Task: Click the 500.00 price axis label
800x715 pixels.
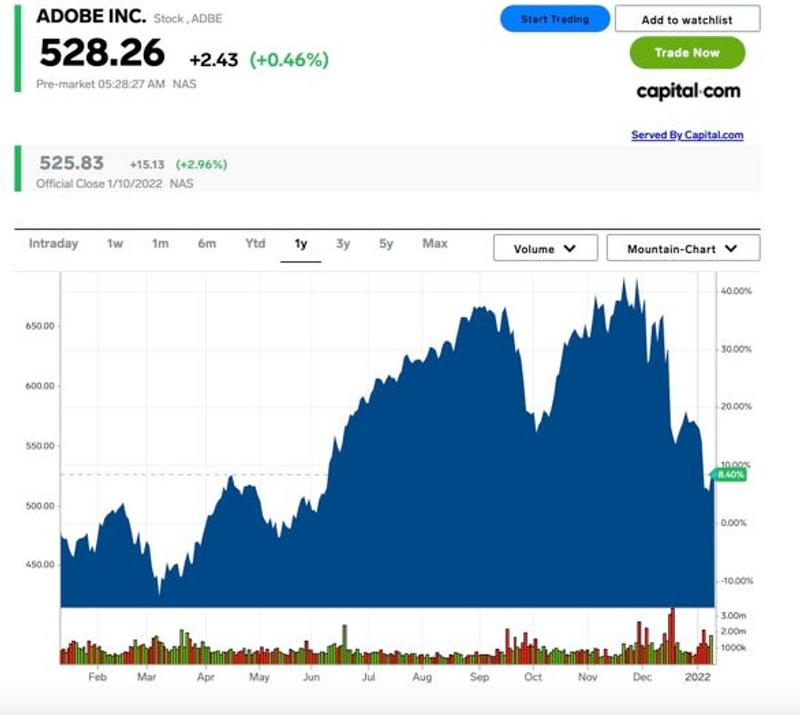Action: coord(40,506)
